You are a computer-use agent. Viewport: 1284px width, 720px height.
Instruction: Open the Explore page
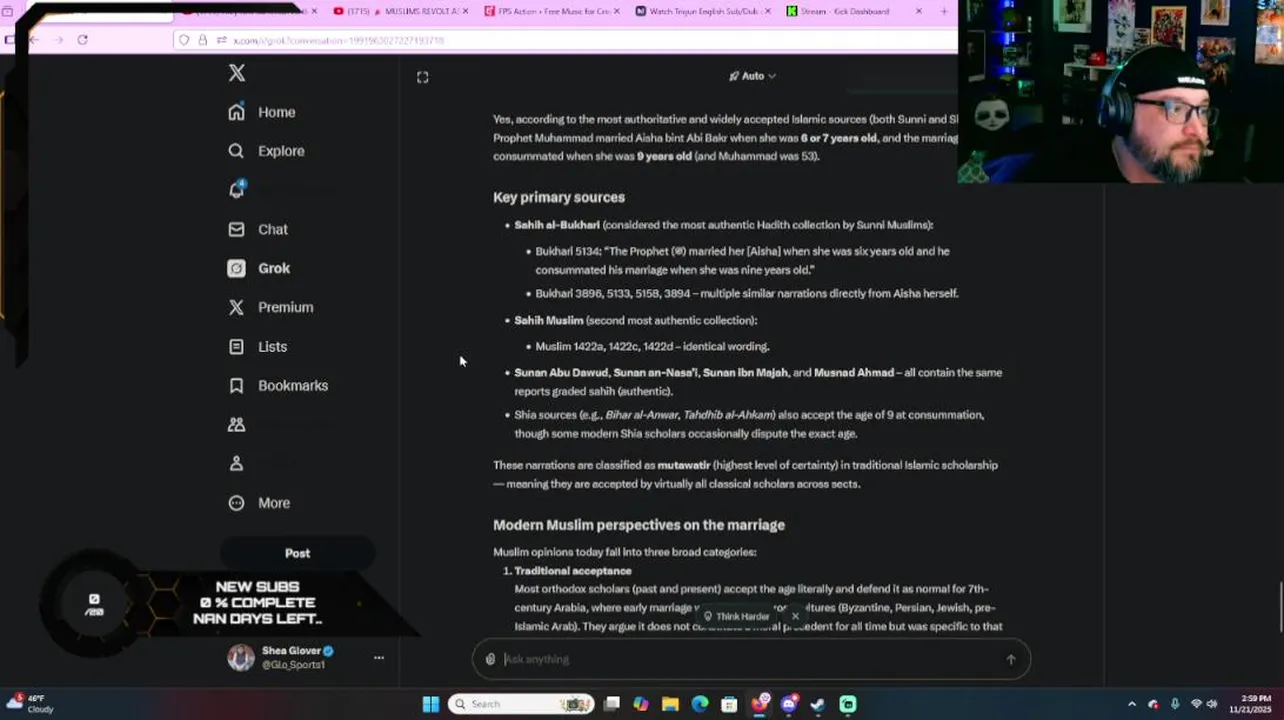click(x=266, y=151)
